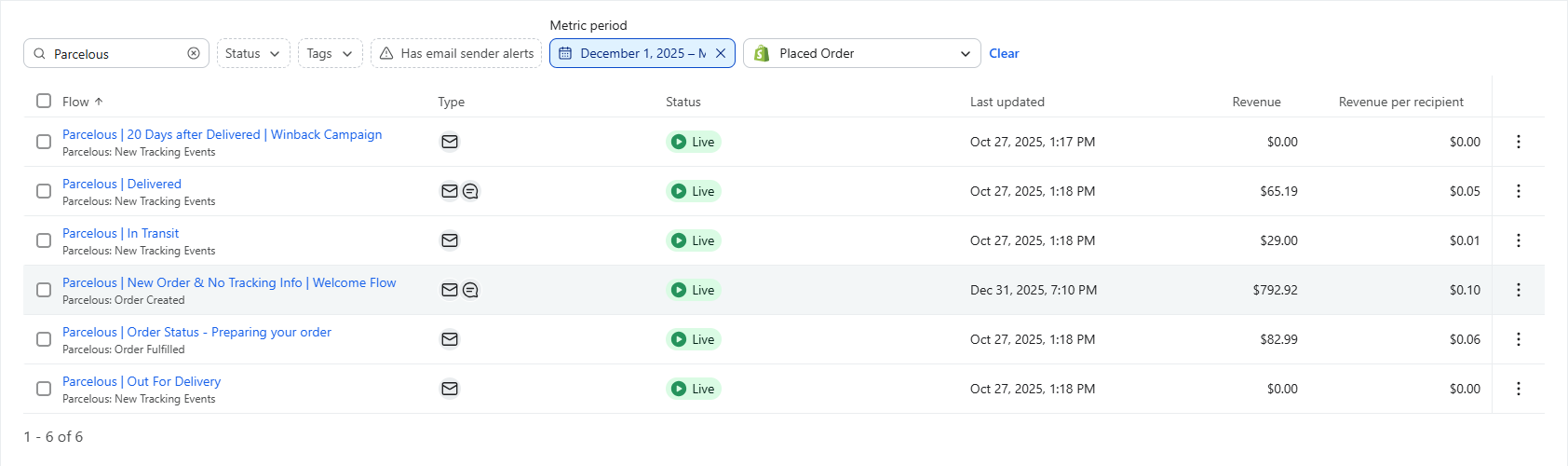The image size is (1568, 466).
Task: Select the 20 Days after Delivered flow checkbox
Action: (44, 142)
